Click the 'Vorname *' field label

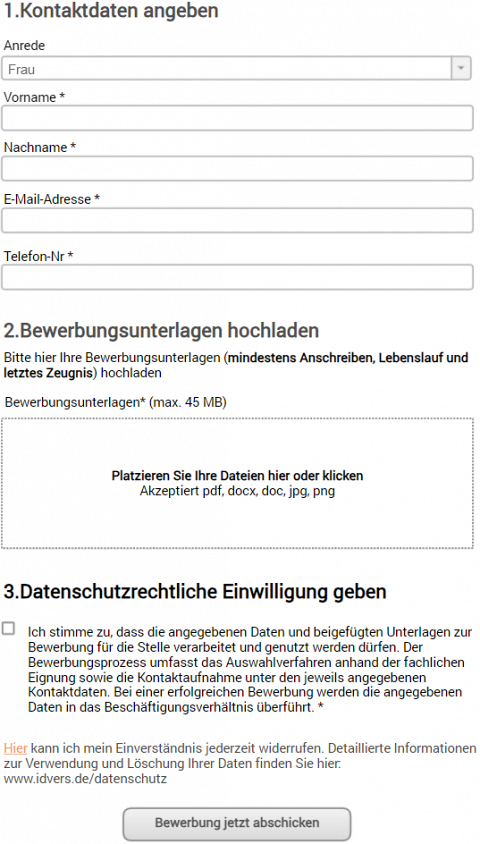(34, 97)
